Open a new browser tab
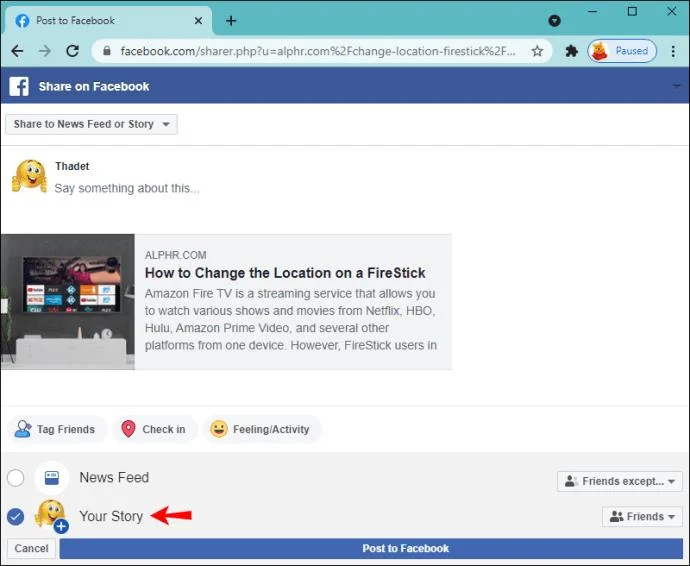 pyautogui.click(x=231, y=21)
